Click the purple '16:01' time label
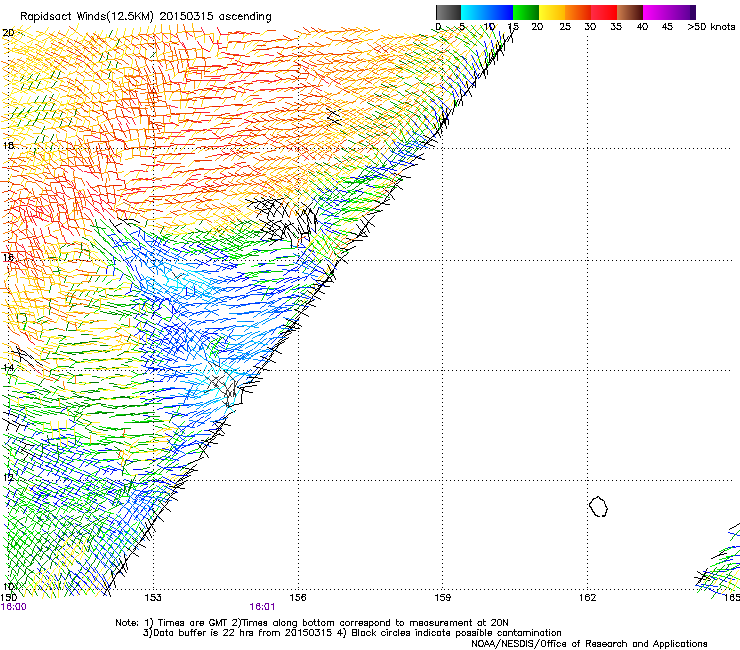The image size is (740, 650). pyautogui.click(x=262, y=607)
